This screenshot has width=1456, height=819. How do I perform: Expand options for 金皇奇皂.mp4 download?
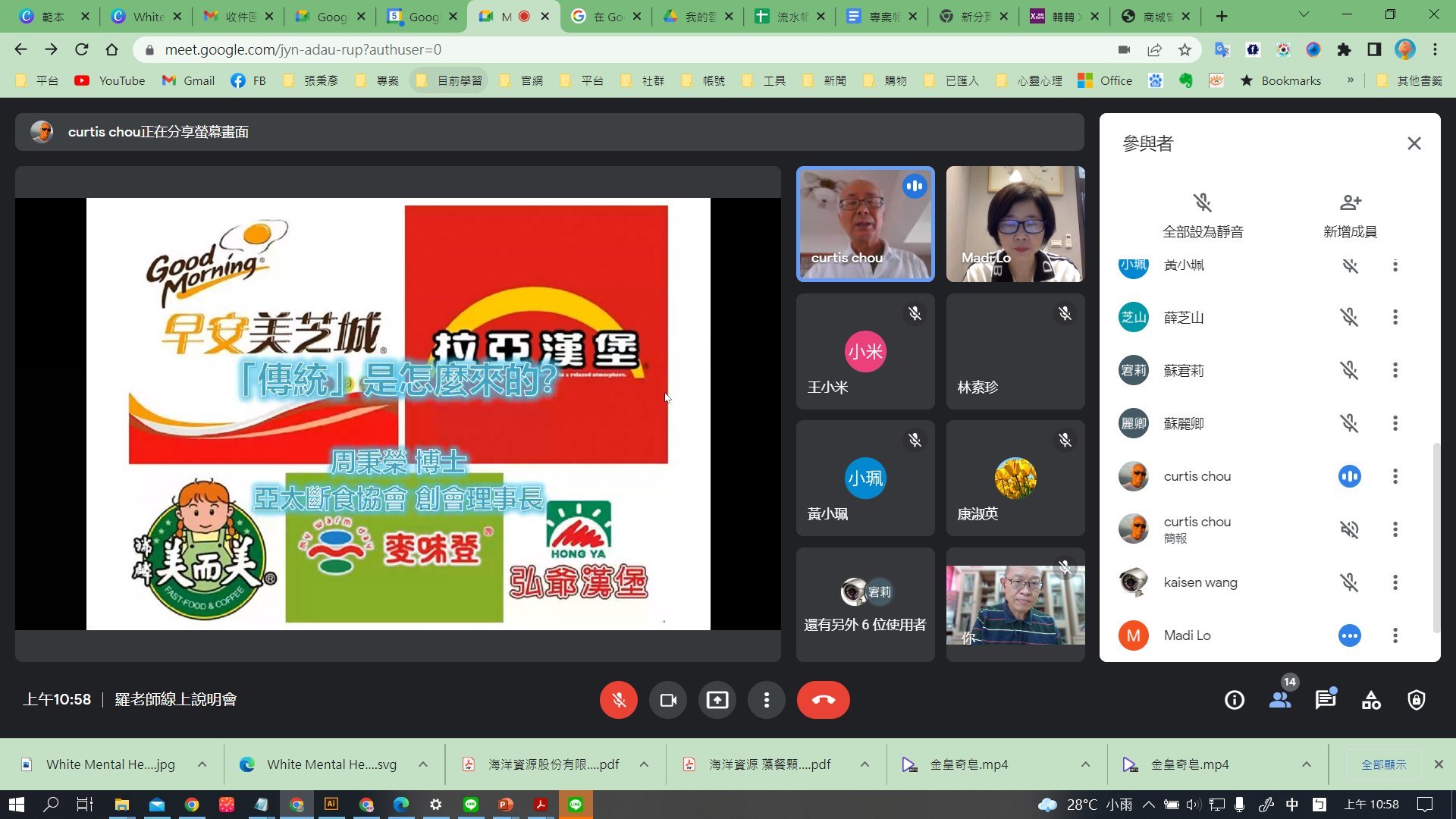click(1085, 764)
